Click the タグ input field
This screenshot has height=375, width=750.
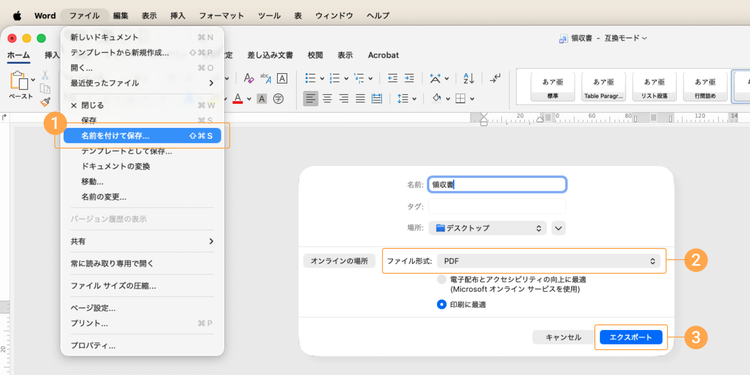[x=497, y=206]
